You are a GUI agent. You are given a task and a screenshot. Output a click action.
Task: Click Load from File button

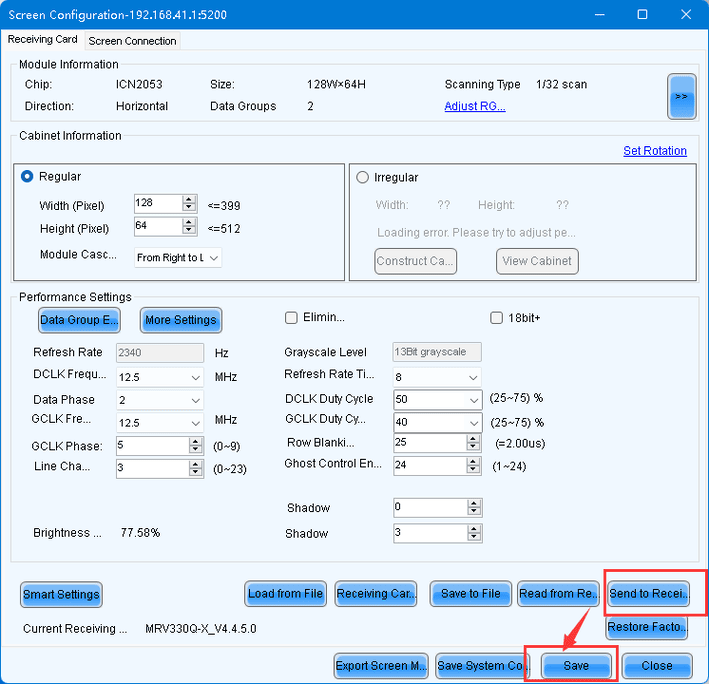pyautogui.click(x=285, y=594)
